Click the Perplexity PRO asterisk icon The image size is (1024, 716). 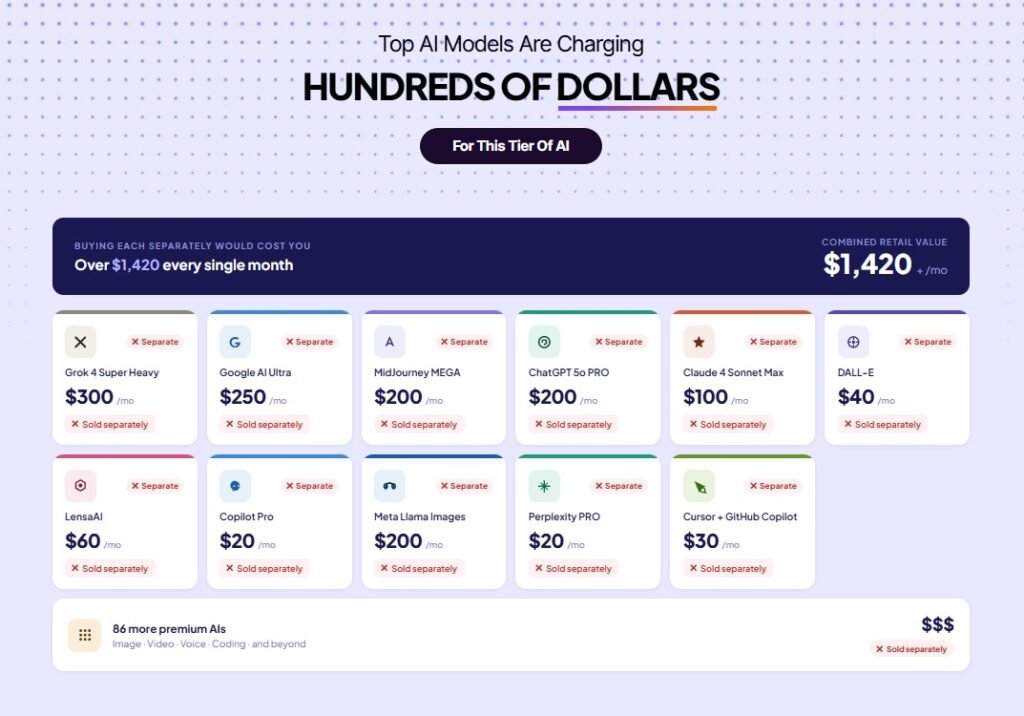544,486
